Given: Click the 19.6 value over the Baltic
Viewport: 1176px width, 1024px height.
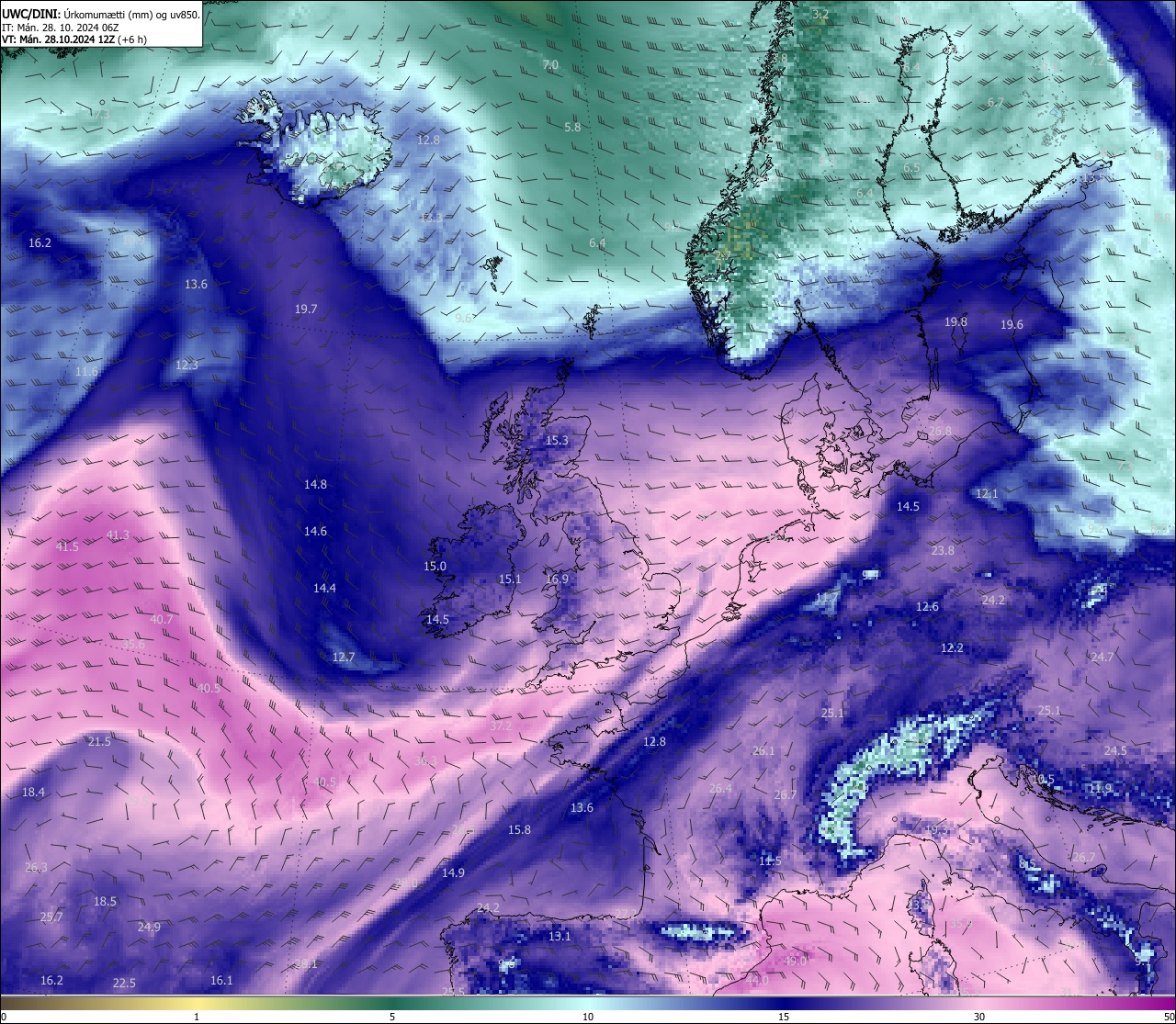Looking at the screenshot, I should coord(1012,325).
